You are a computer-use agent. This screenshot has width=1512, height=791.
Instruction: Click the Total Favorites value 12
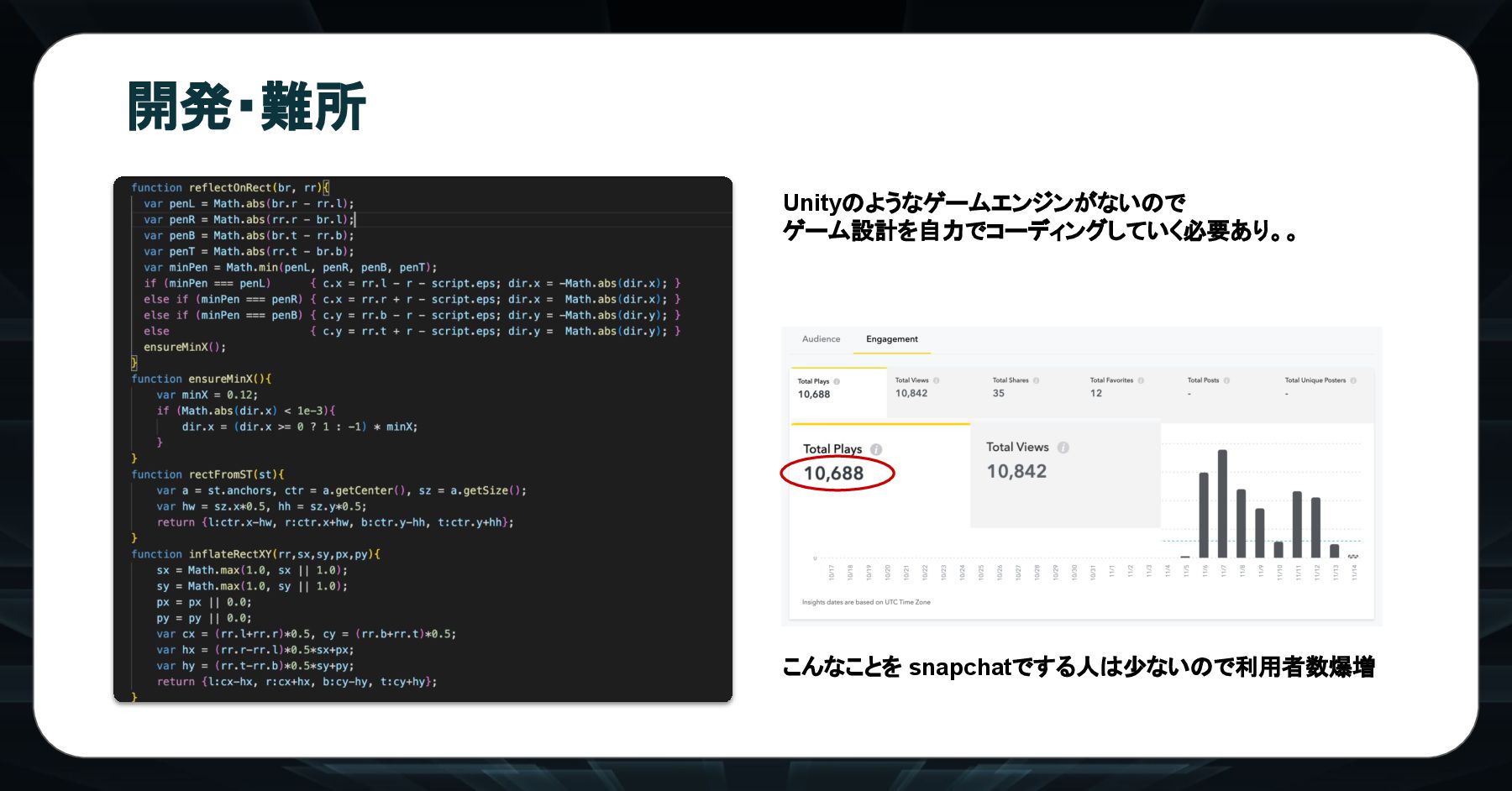pyautogui.click(x=1095, y=393)
